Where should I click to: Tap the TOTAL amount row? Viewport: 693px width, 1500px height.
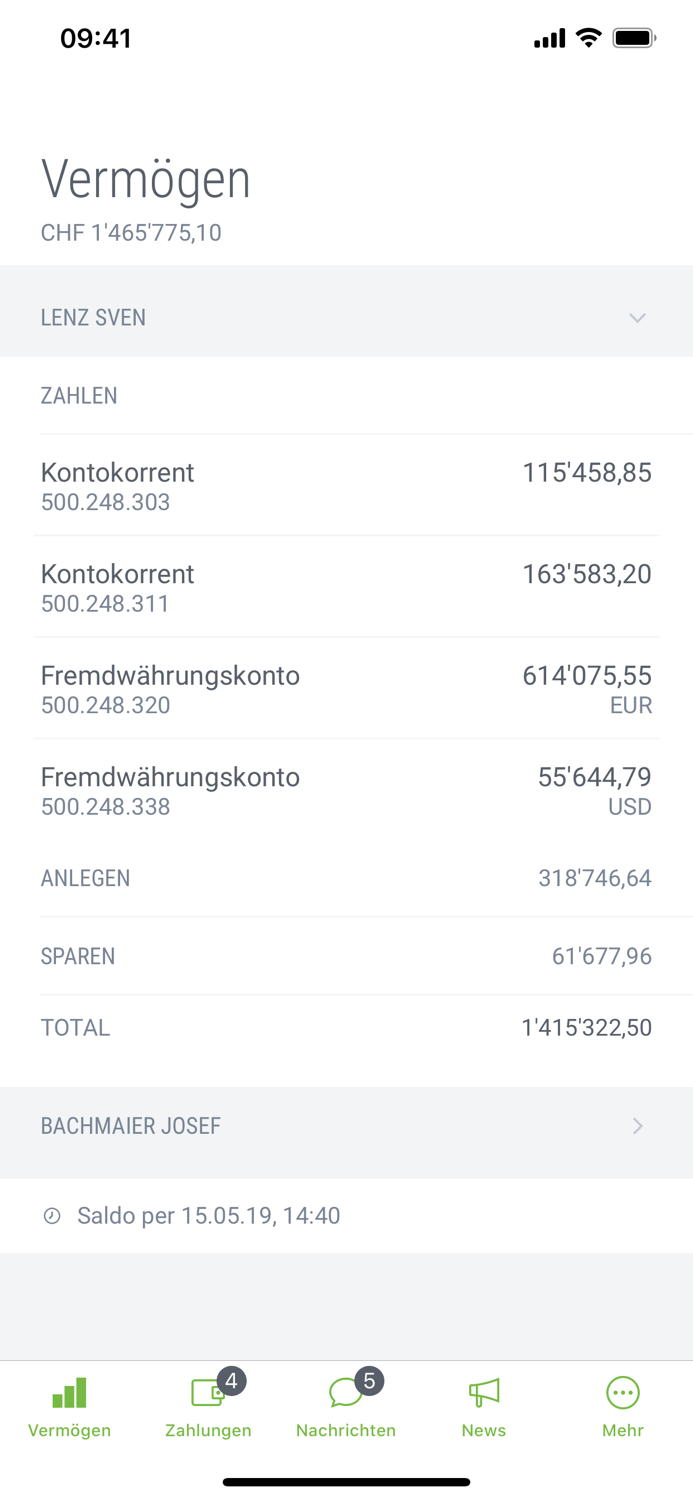coord(346,1027)
